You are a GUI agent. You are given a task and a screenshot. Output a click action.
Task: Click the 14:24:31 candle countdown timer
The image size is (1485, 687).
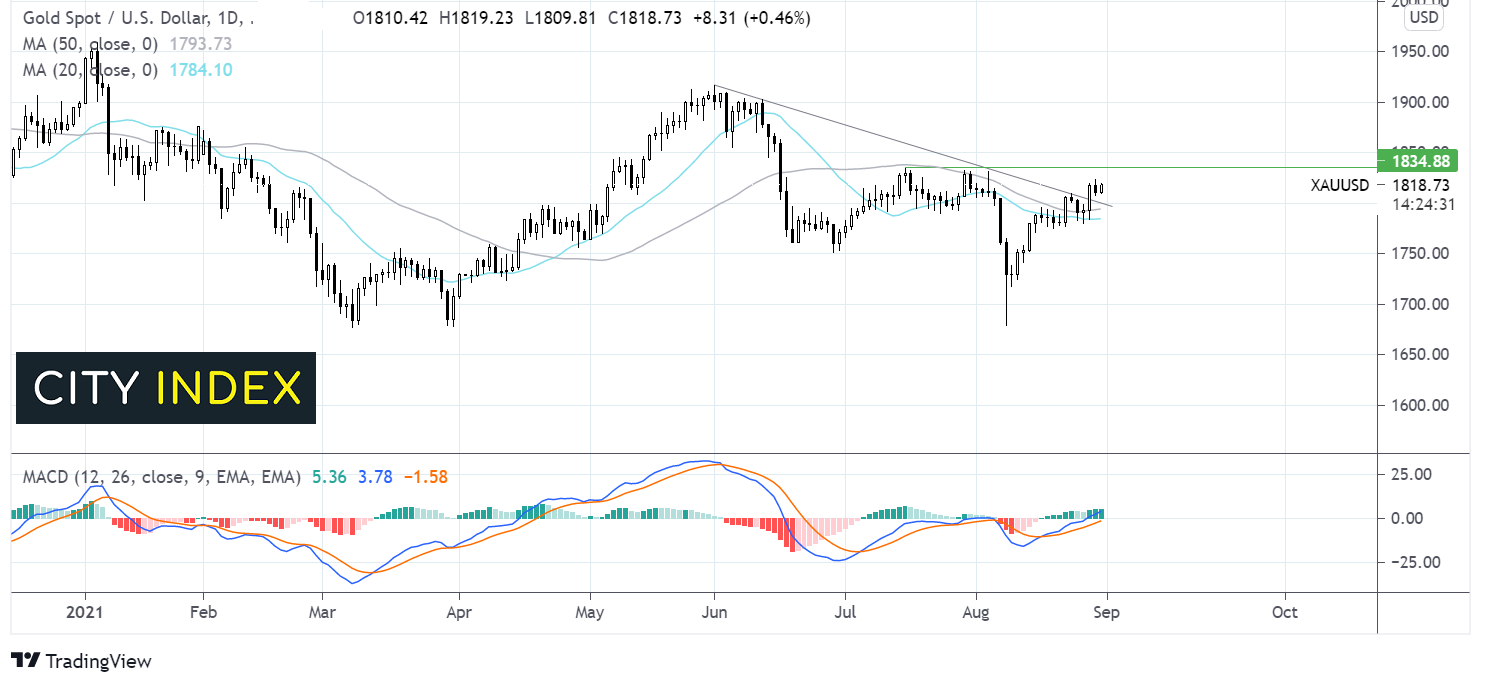(x=1415, y=205)
